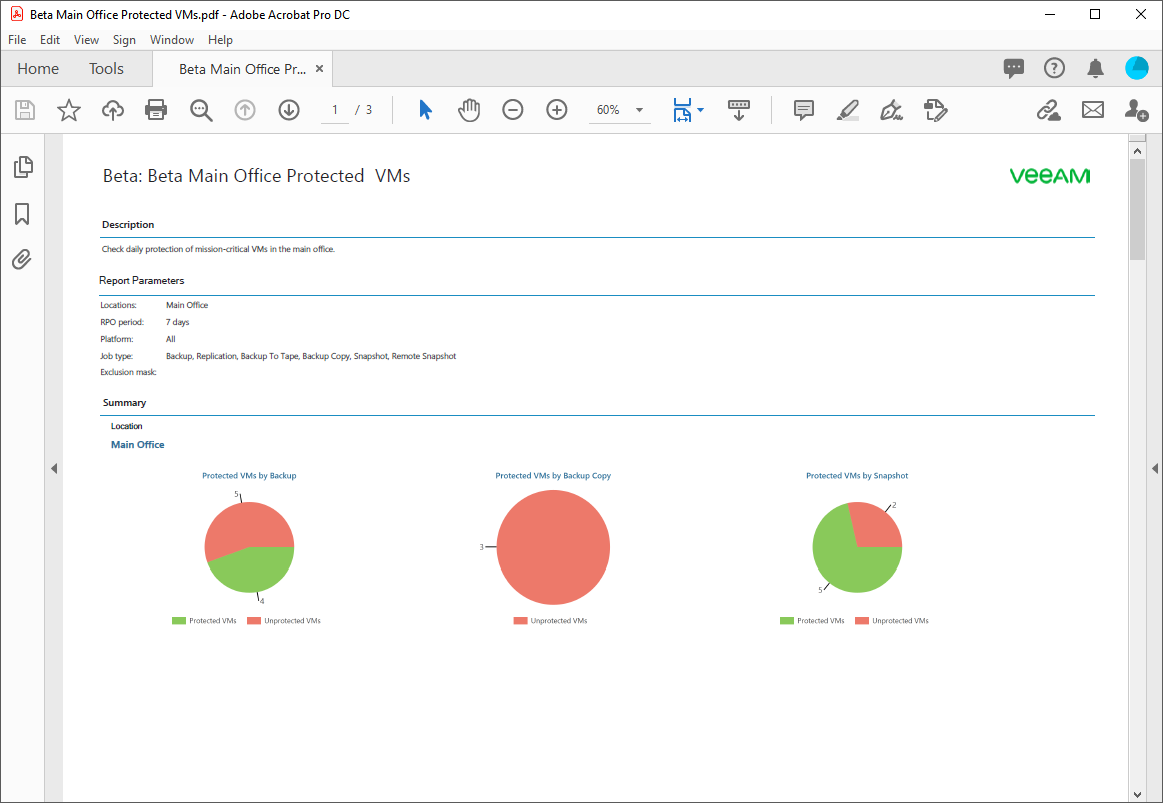The height and width of the screenshot is (803, 1163).
Task: Click the page number input field
Action: click(x=335, y=110)
